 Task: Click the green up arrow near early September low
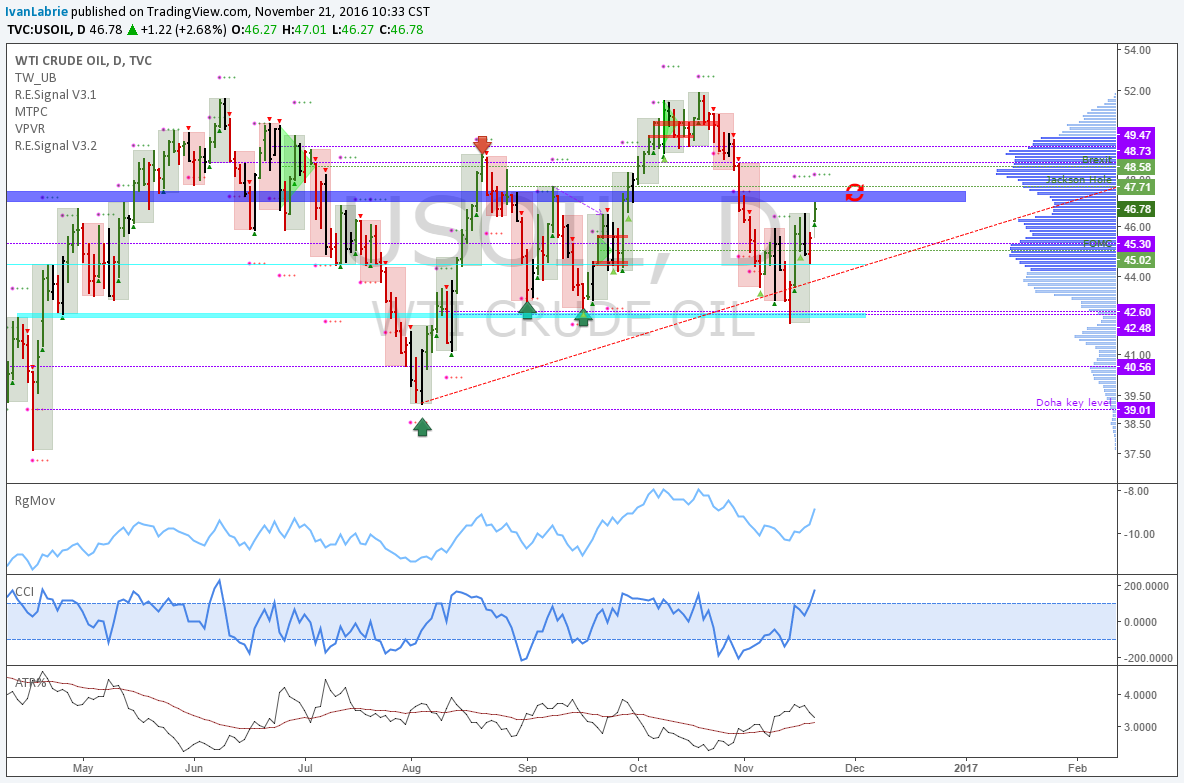coord(527,308)
